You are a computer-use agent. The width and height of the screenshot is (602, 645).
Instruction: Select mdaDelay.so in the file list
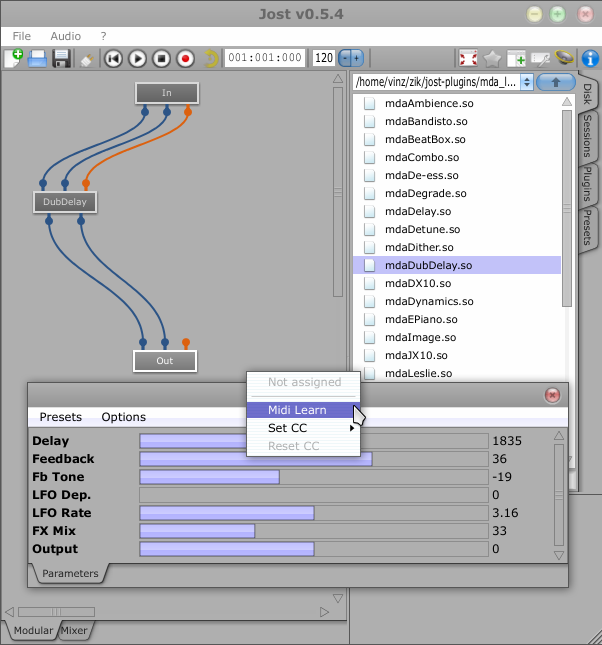[x=457, y=211]
